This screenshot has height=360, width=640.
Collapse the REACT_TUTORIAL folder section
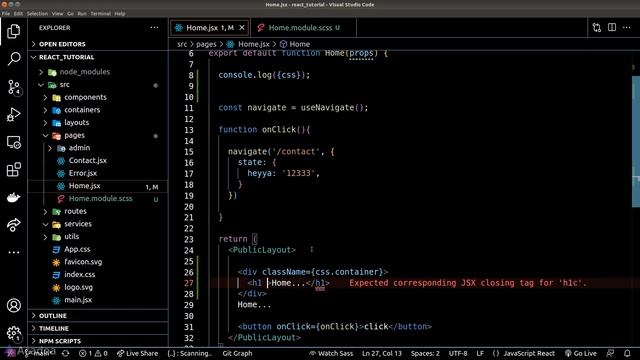[x=98, y=57]
